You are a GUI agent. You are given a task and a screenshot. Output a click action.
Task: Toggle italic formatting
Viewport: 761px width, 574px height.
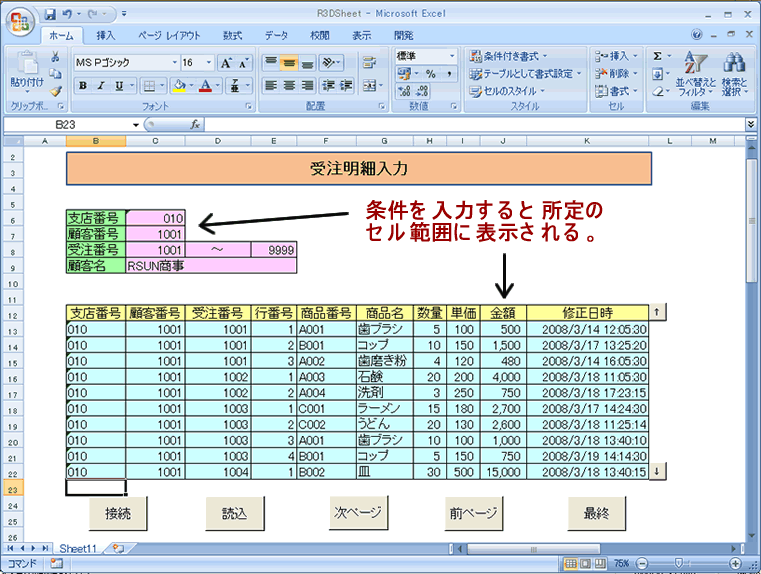101,86
